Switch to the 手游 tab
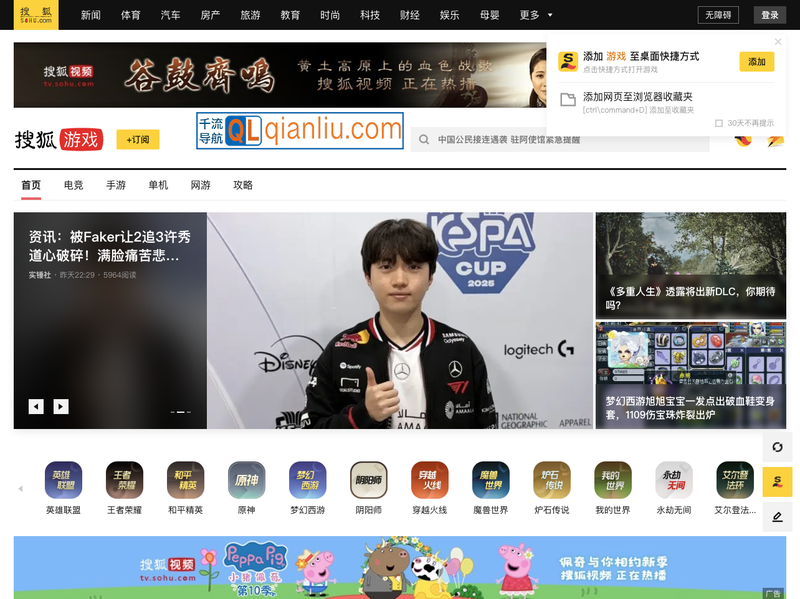 pyautogui.click(x=116, y=185)
